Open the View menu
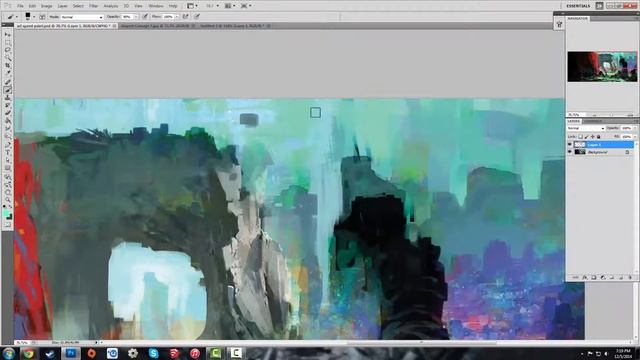 [138, 6]
